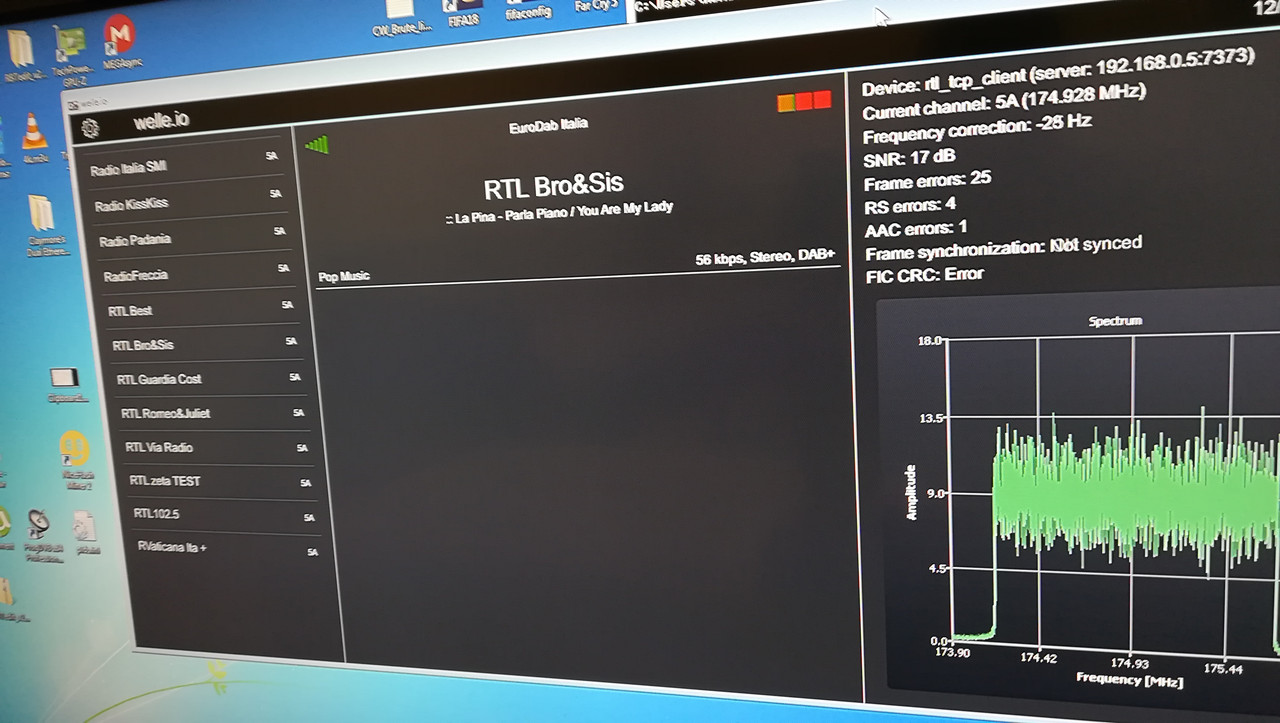Click the AAC errors: 1 line
This screenshot has width=1280, height=723.
pos(916,228)
